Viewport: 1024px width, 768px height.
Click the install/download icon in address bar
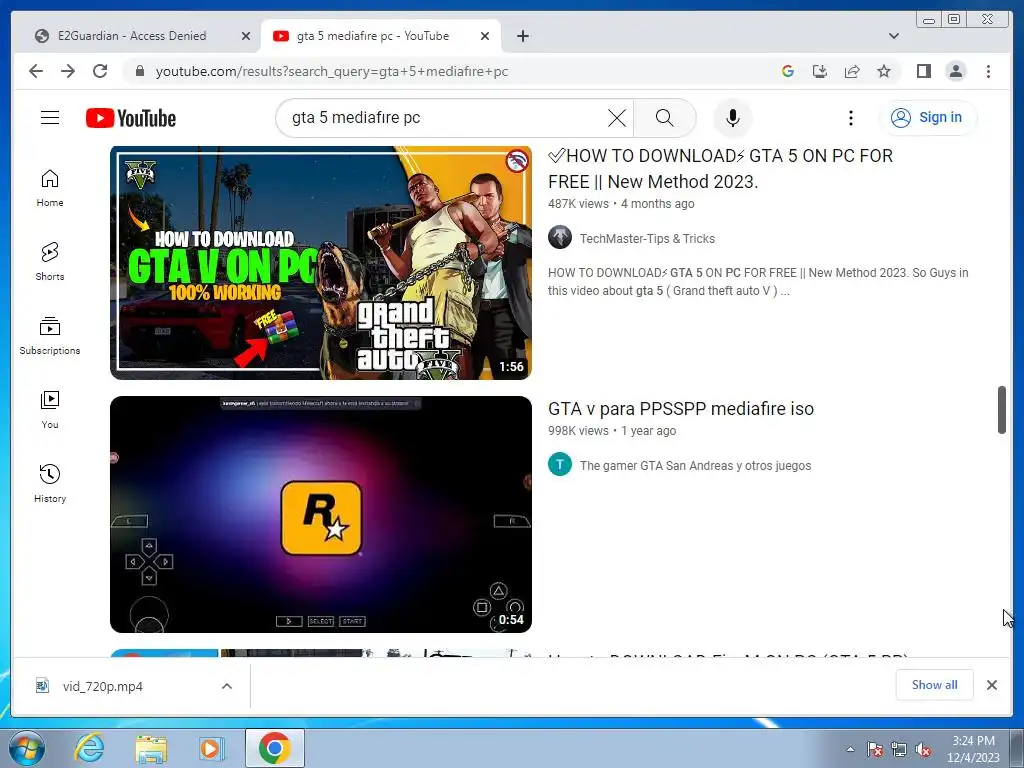click(820, 71)
